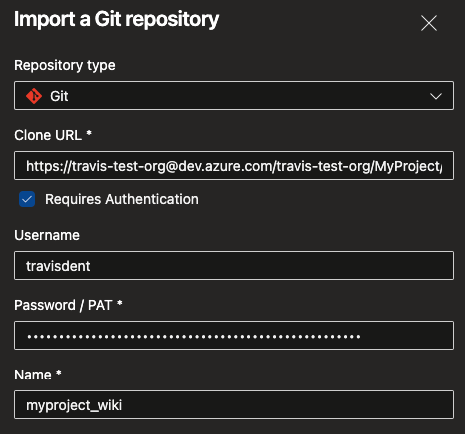
Task: Select the Name field with myproject_wiki
Action: point(234,405)
